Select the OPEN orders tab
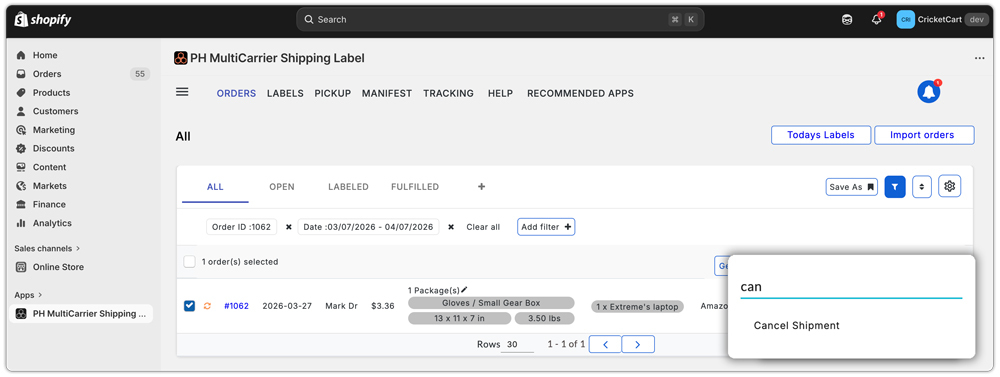This screenshot has height=377, width=1000. tap(282, 187)
